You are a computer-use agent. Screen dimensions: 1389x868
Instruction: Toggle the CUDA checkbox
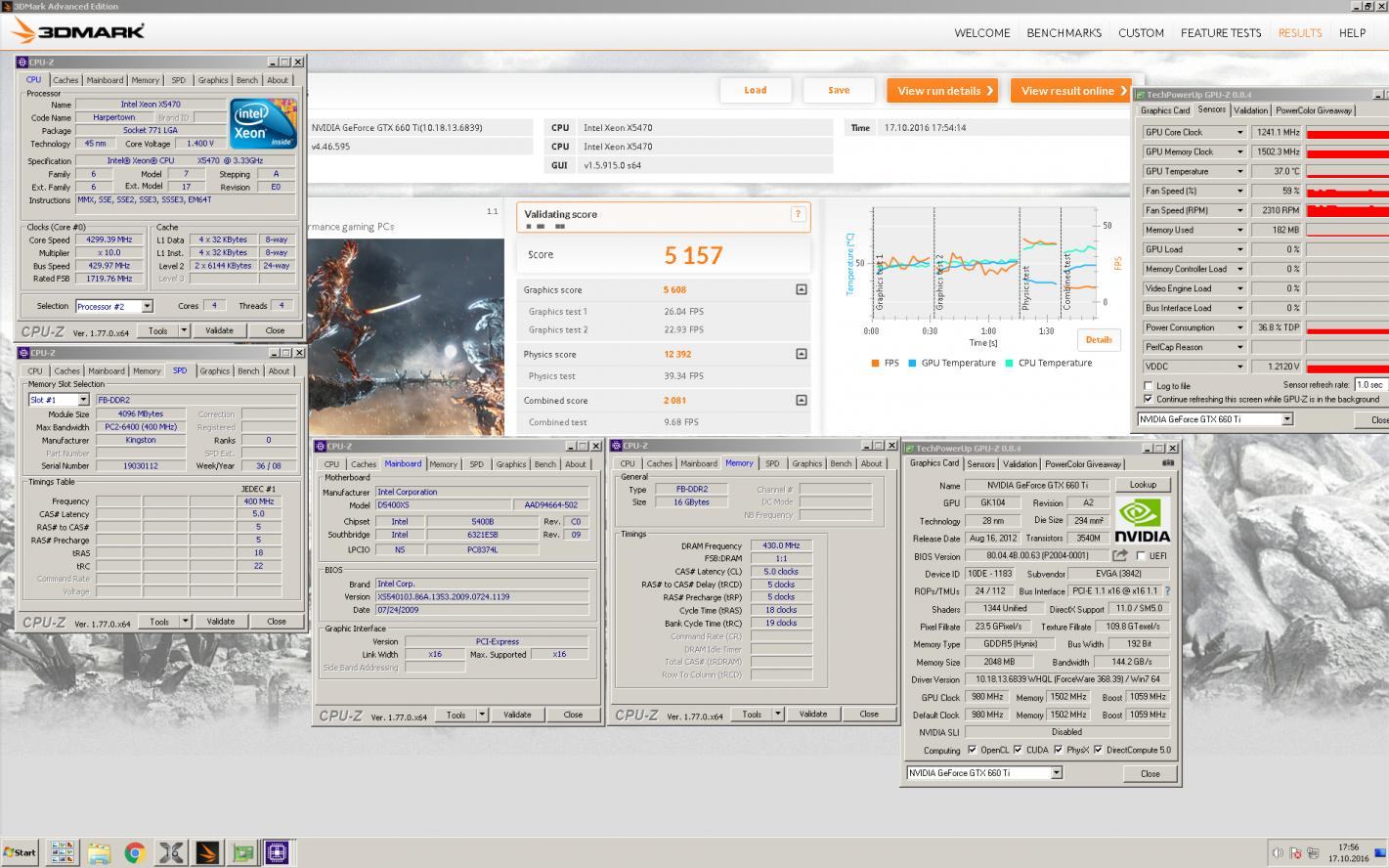tap(1018, 750)
